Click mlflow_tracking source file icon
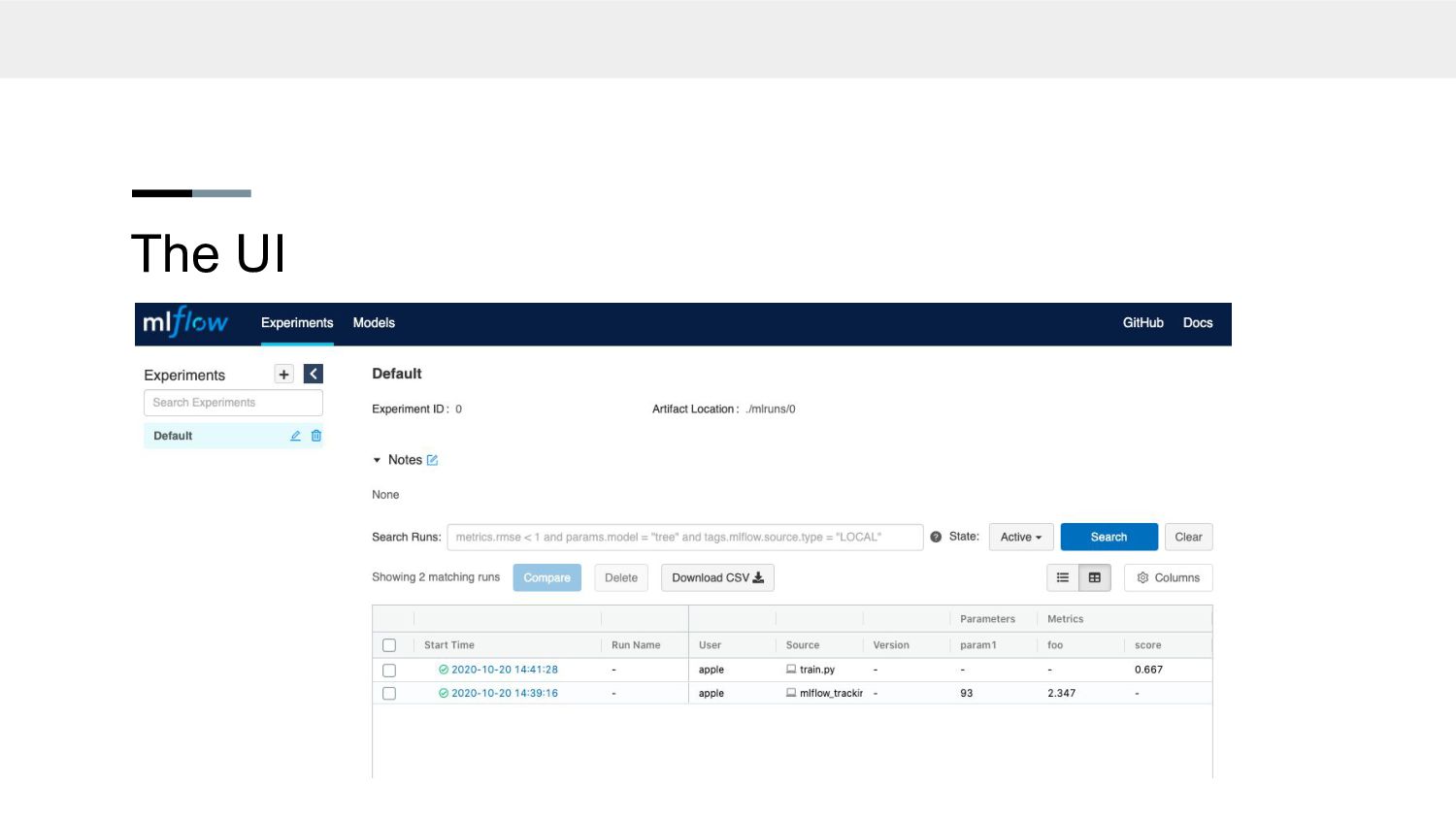This screenshot has height=819, width=1456. [791, 692]
